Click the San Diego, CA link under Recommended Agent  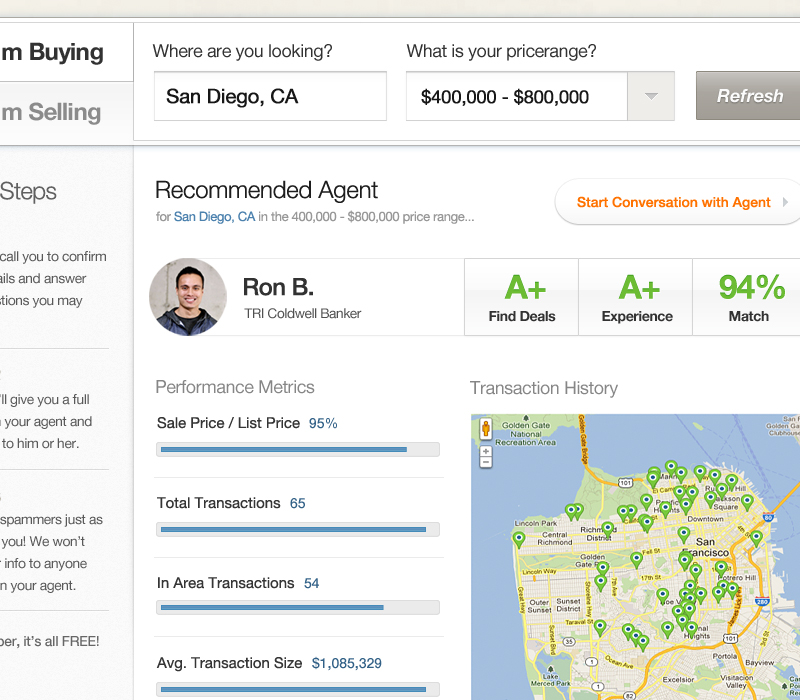(214, 217)
